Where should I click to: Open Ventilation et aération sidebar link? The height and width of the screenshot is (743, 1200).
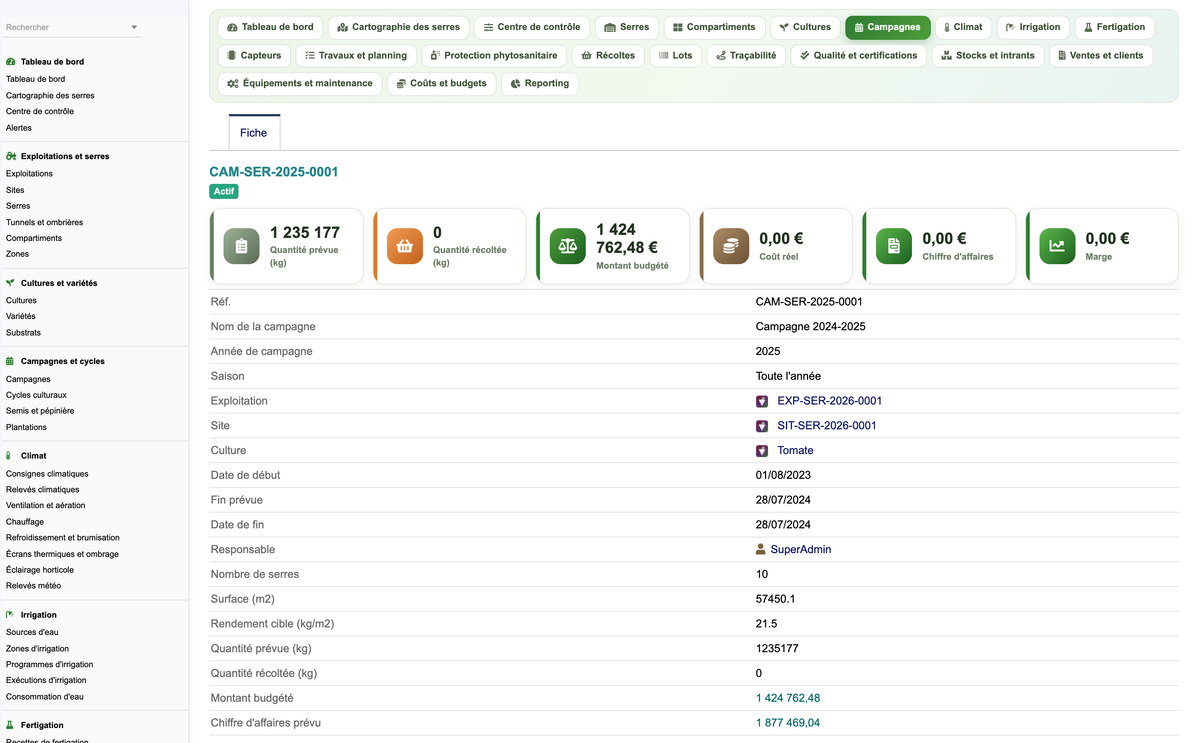tap(46, 506)
